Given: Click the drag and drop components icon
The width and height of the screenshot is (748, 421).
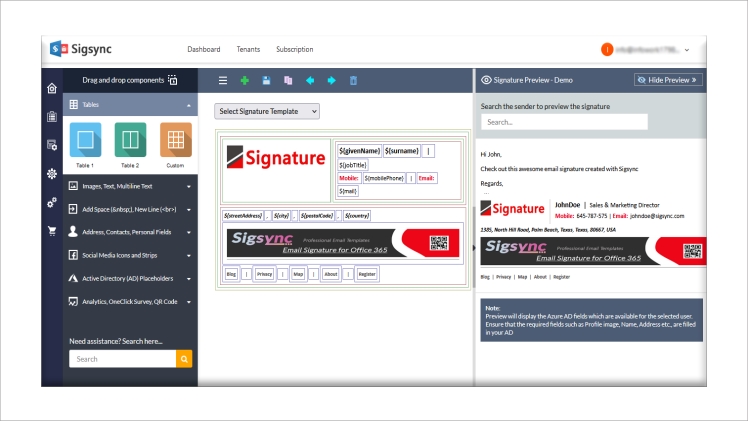Looking at the screenshot, I should 173,80.
